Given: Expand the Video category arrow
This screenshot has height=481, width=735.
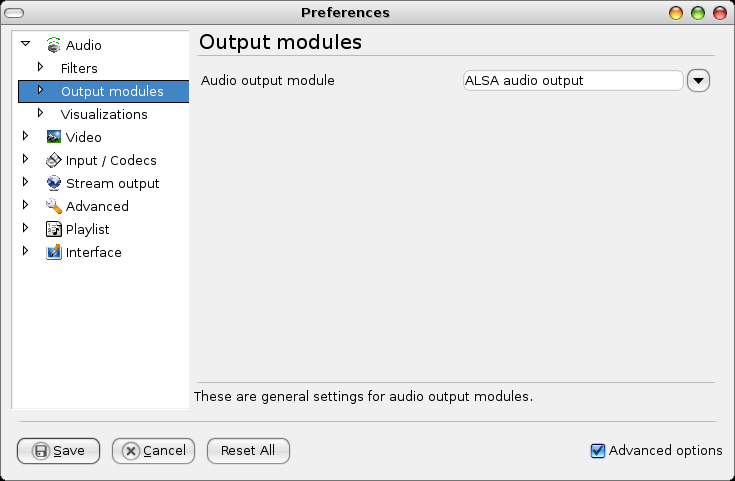Looking at the screenshot, I should [25, 136].
